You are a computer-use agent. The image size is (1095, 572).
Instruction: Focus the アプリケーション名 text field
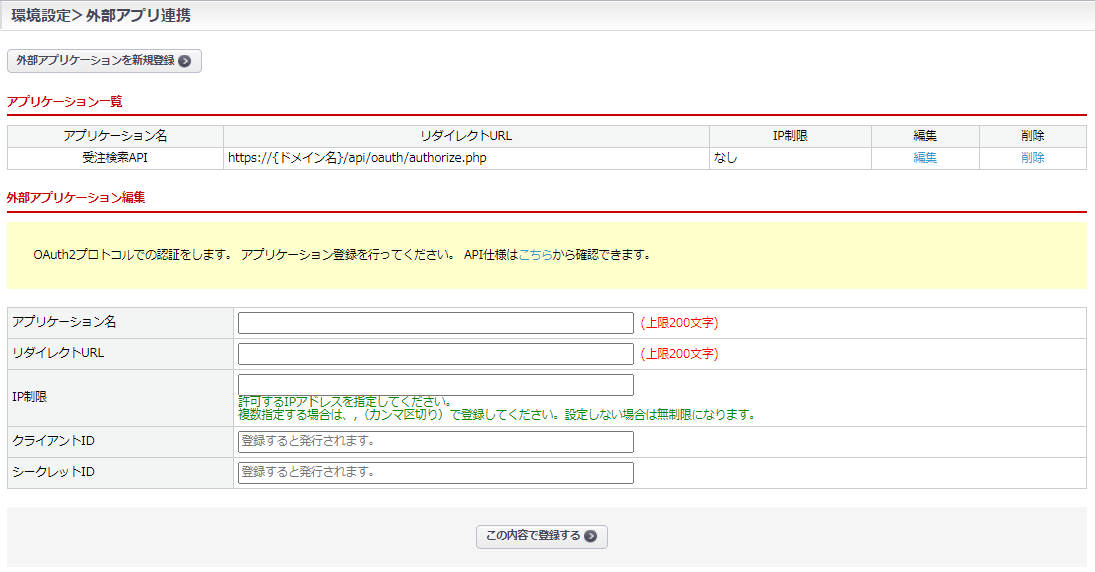tap(435, 323)
